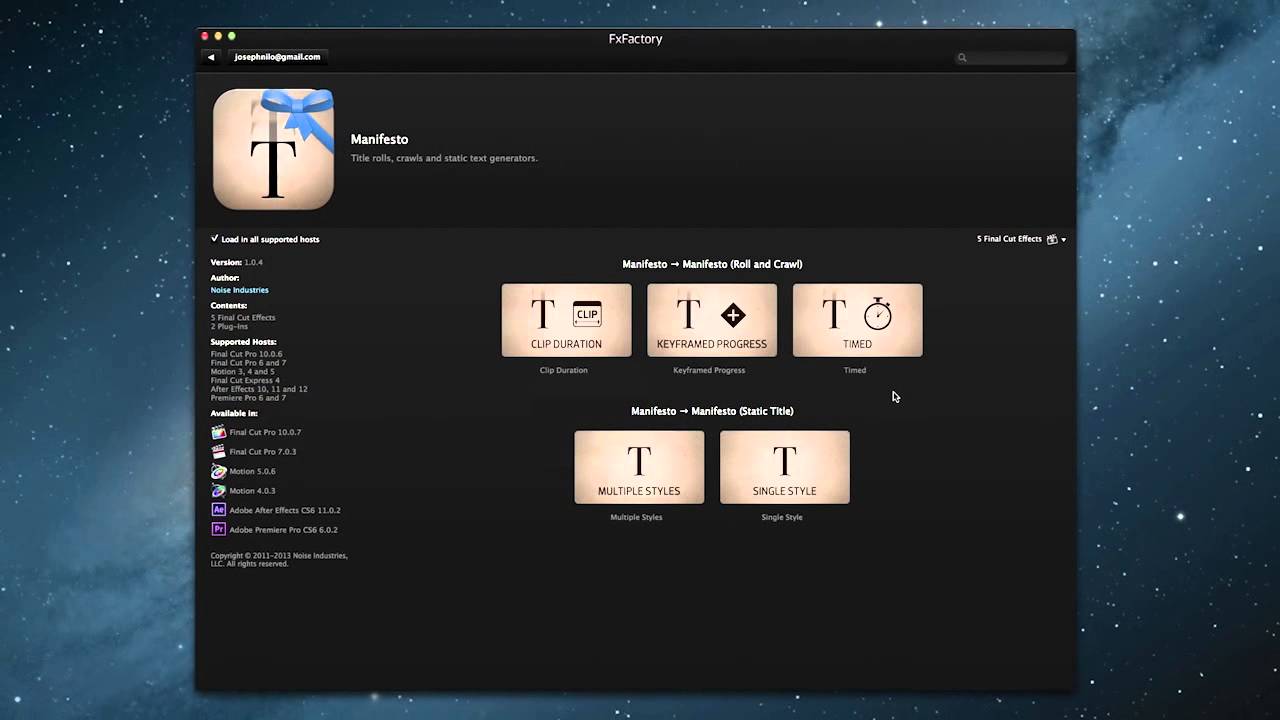The width and height of the screenshot is (1280, 720).
Task: Select the Keyframed Progress thumbnail
Action: 712,320
